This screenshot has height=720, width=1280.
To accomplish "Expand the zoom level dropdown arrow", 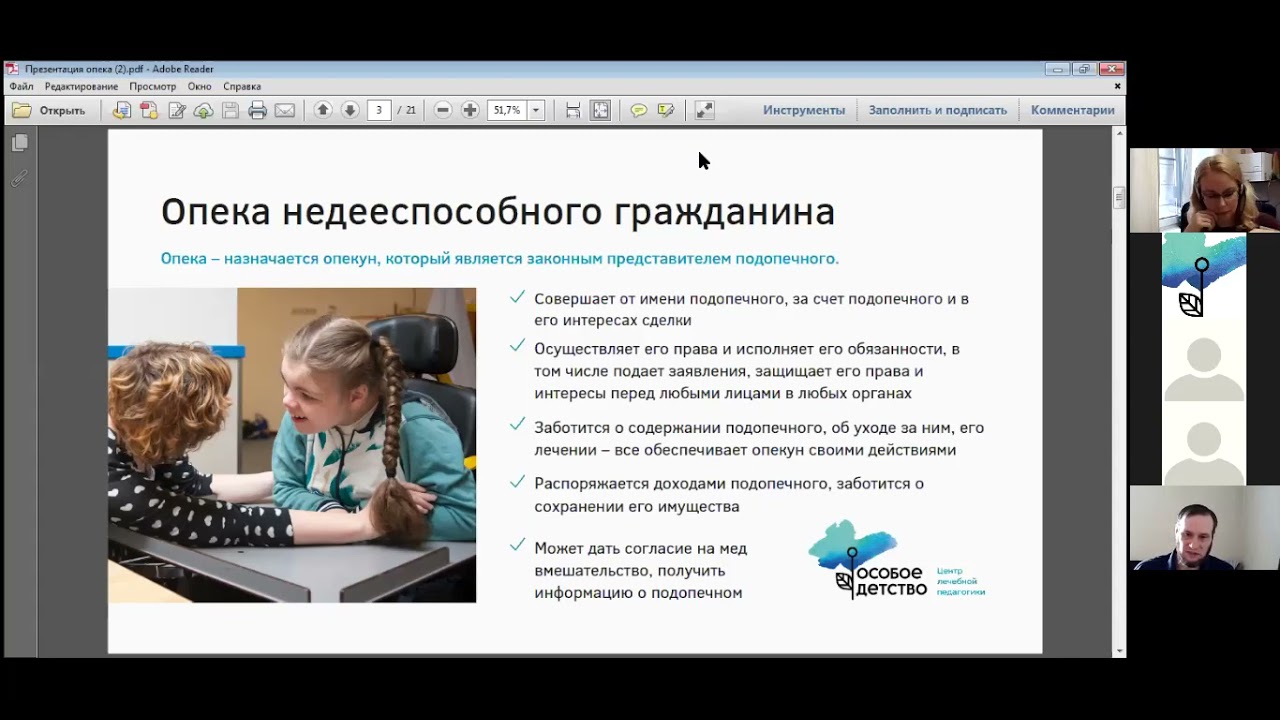I will pos(536,110).
